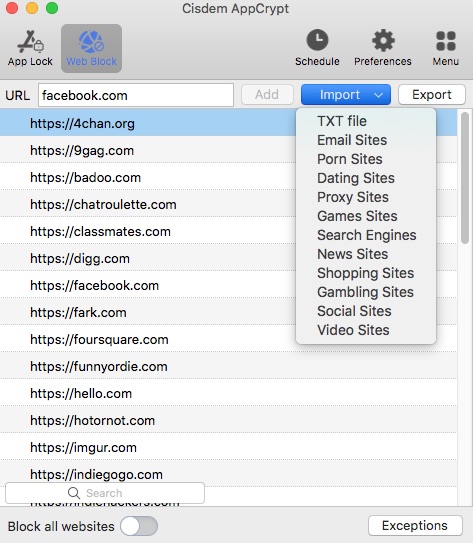Select the https://funnyordie.com row
473x543 pixels.
tap(228, 366)
